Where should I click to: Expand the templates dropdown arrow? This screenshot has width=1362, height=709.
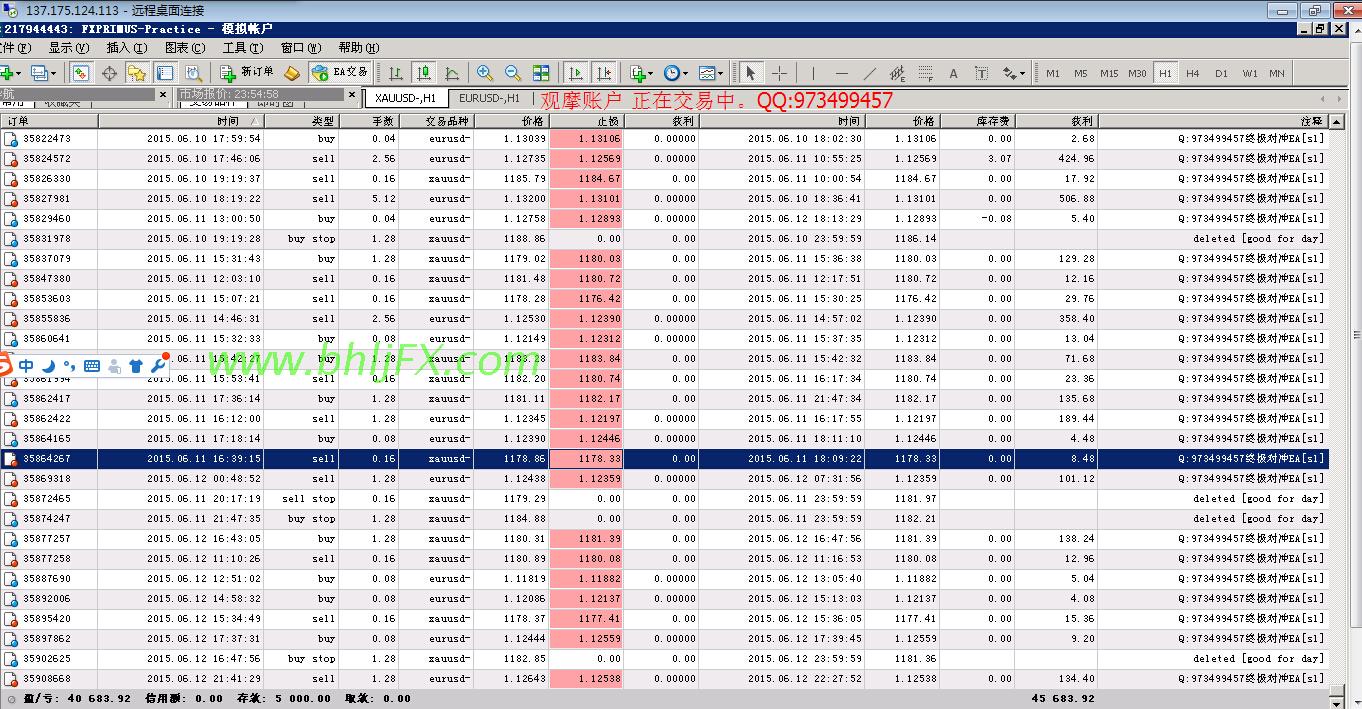pyautogui.click(x=720, y=73)
